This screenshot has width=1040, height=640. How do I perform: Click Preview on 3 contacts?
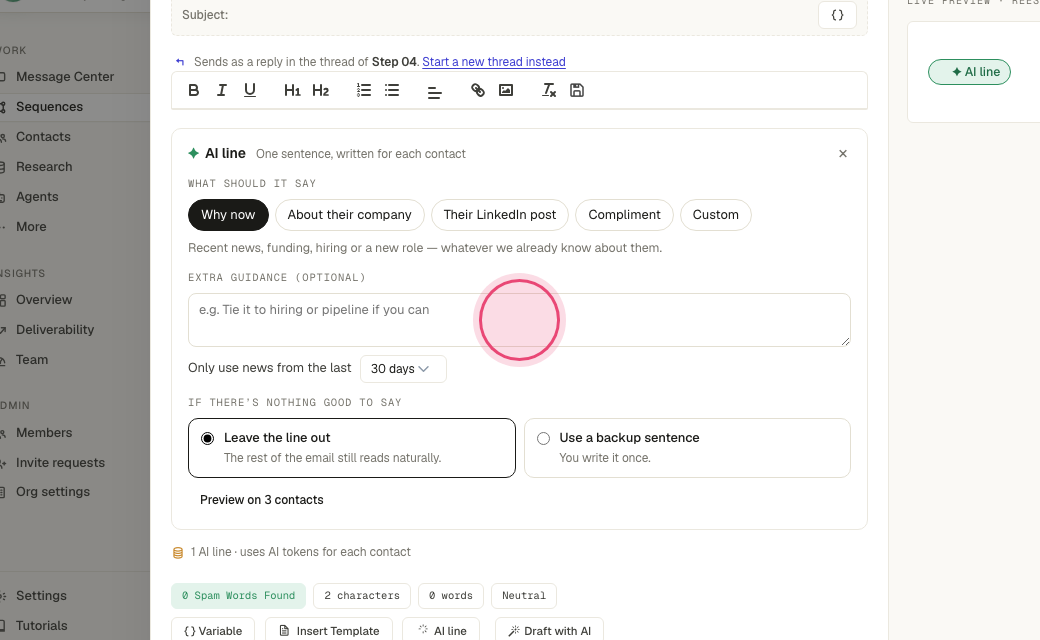[x=262, y=500]
